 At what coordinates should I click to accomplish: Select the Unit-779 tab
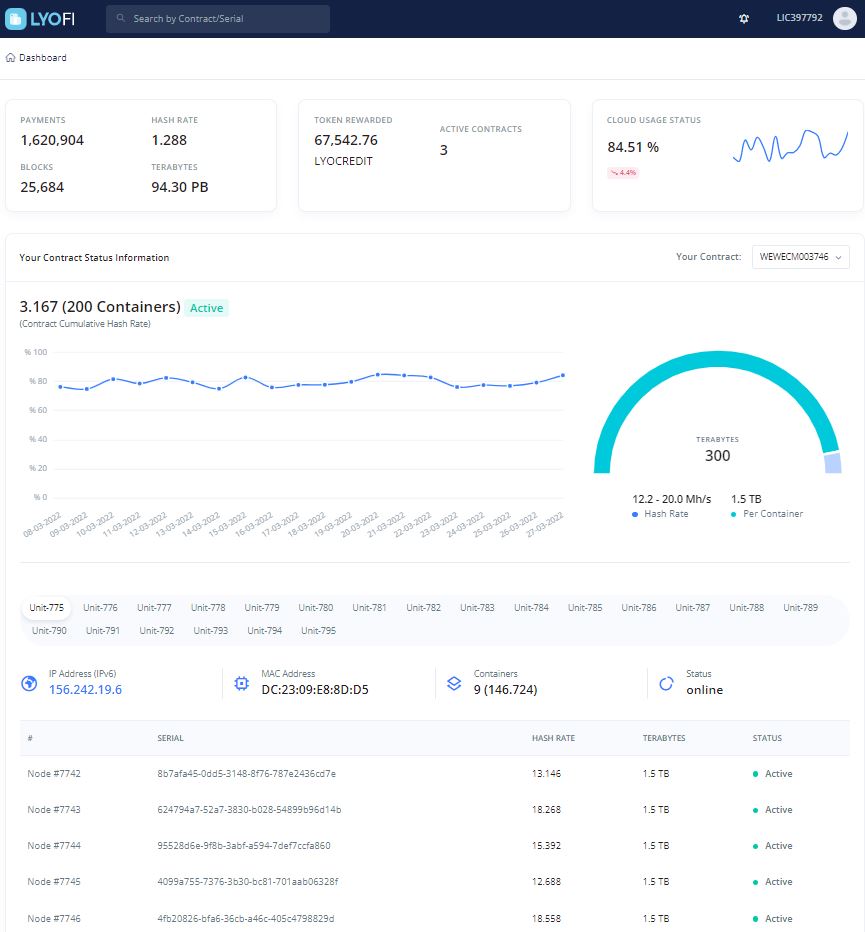pos(262,607)
